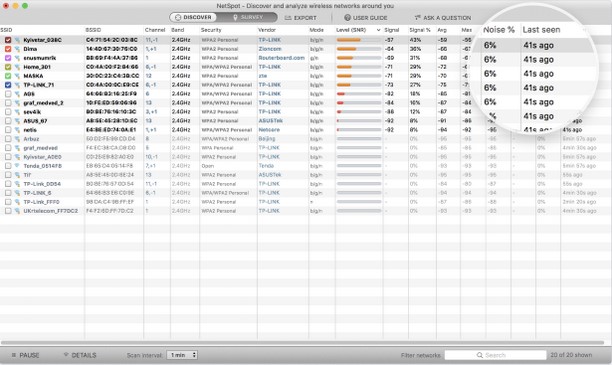Uncheck the Home_301 network checkbox
The width and height of the screenshot is (612, 365).
(8, 67)
